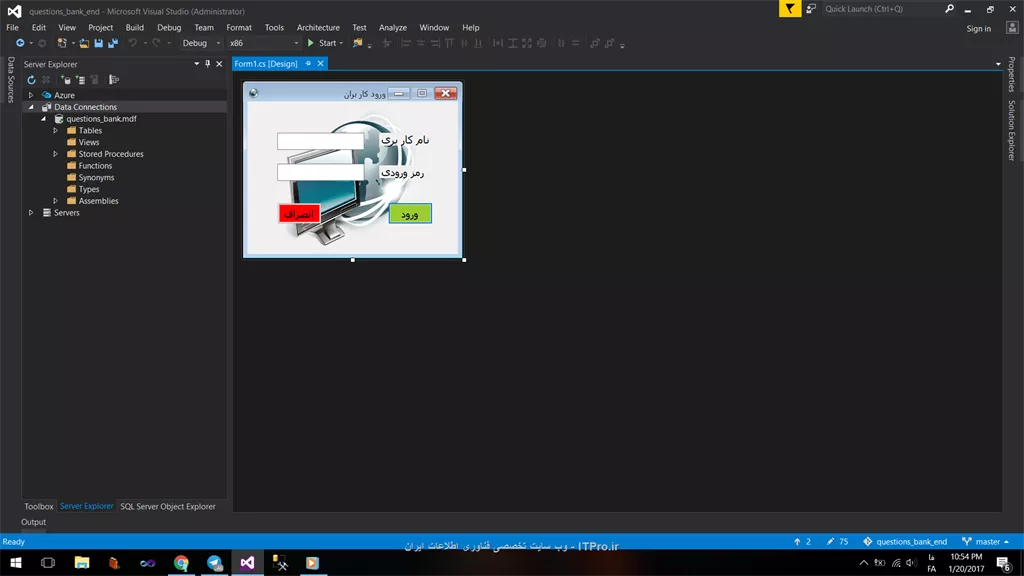The height and width of the screenshot is (576, 1024).
Task: Expand the Stored Procedures folder
Action: click(56, 154)
